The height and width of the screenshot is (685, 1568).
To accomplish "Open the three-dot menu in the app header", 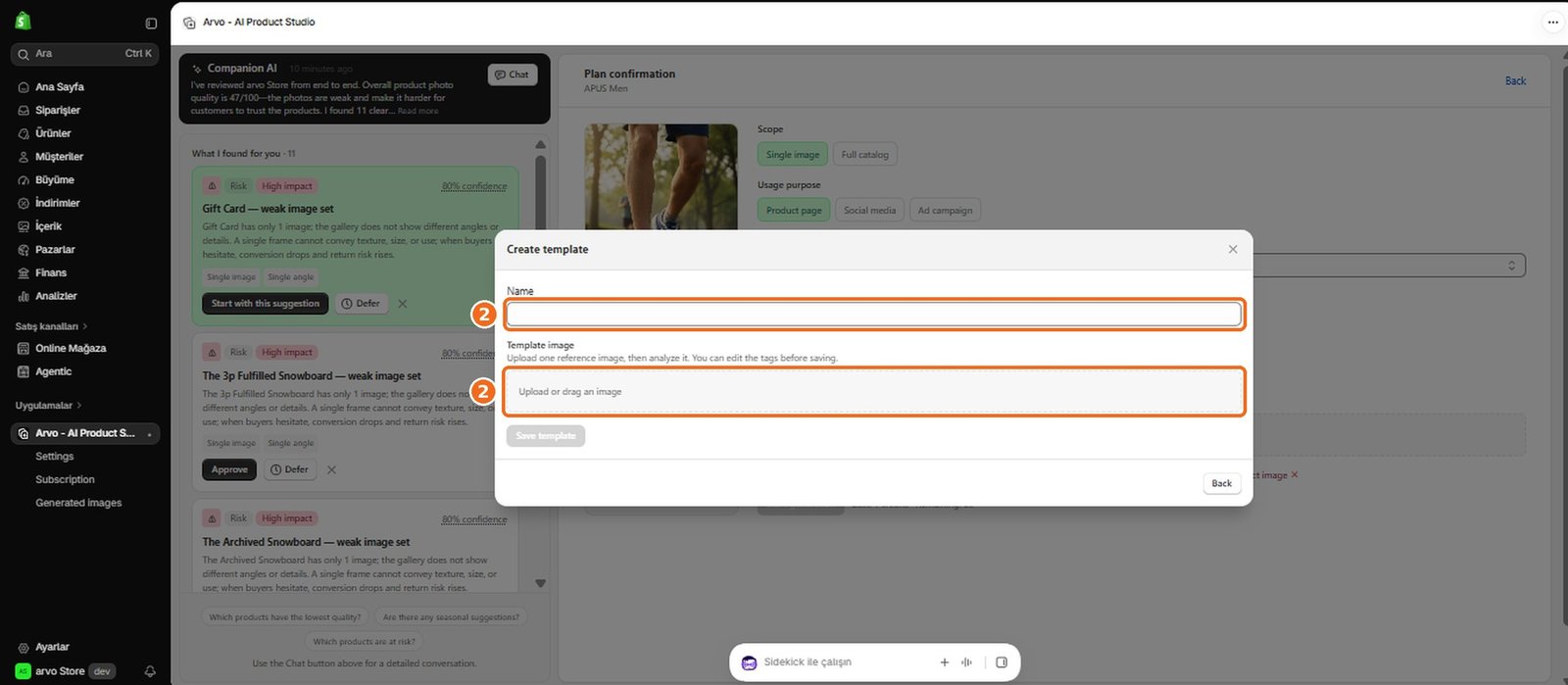I will (1552, 22).
